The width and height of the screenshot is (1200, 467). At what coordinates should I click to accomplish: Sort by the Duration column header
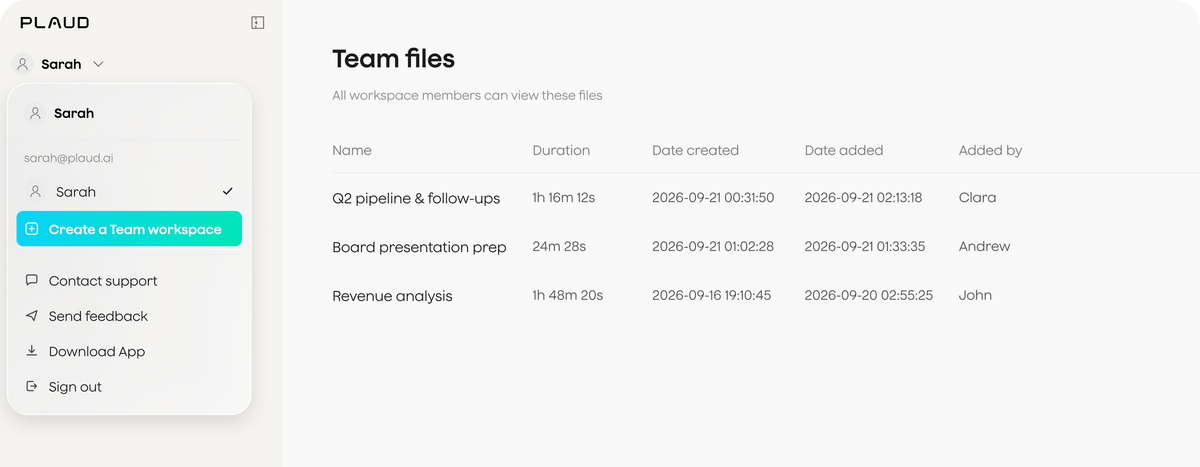click(561, 150)
